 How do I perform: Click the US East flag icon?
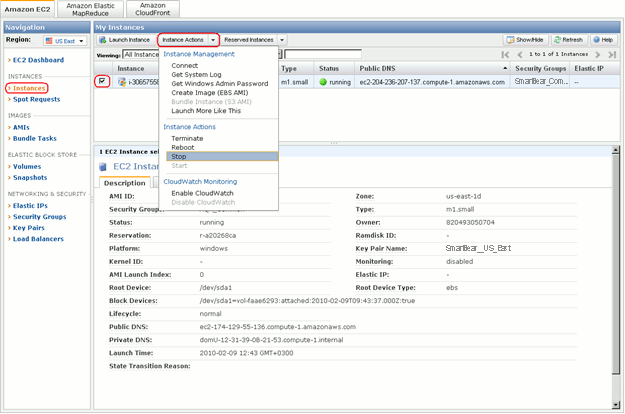click(x=49, y=41)
